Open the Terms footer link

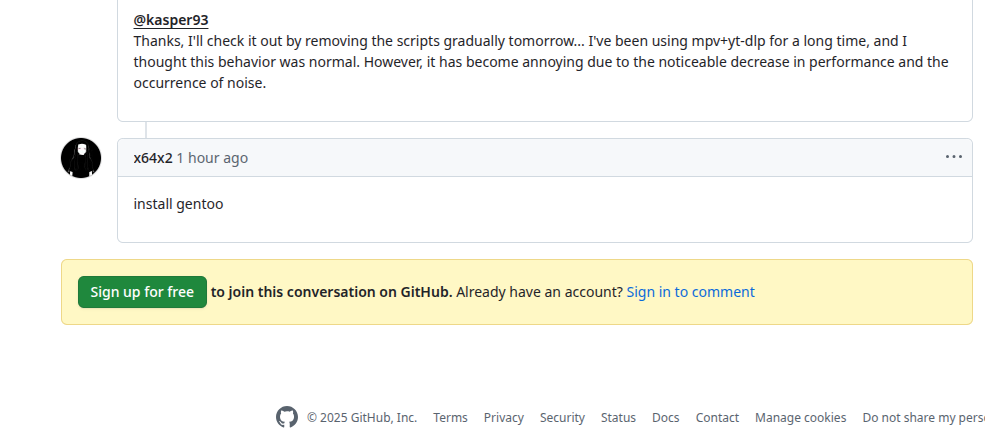point(450,417)
